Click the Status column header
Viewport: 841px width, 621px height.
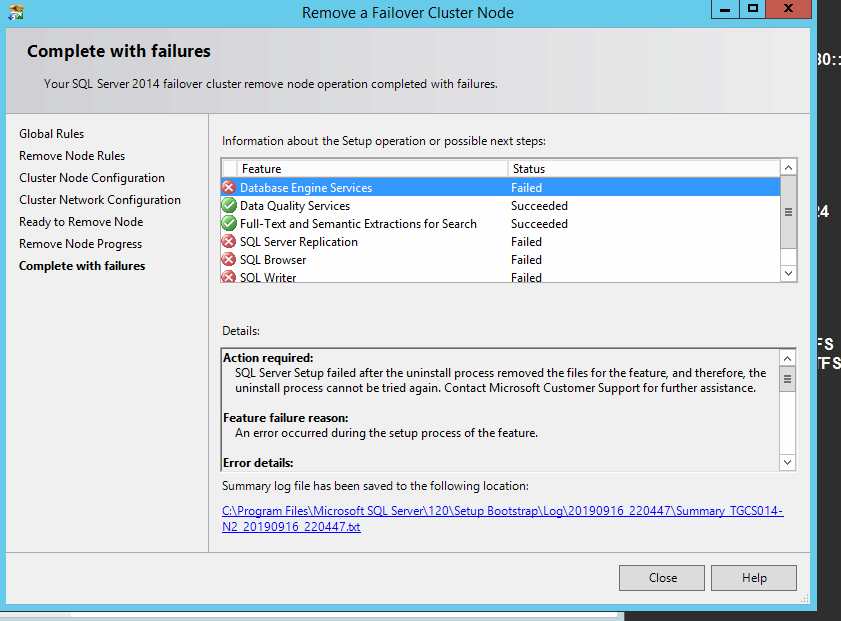530,168
